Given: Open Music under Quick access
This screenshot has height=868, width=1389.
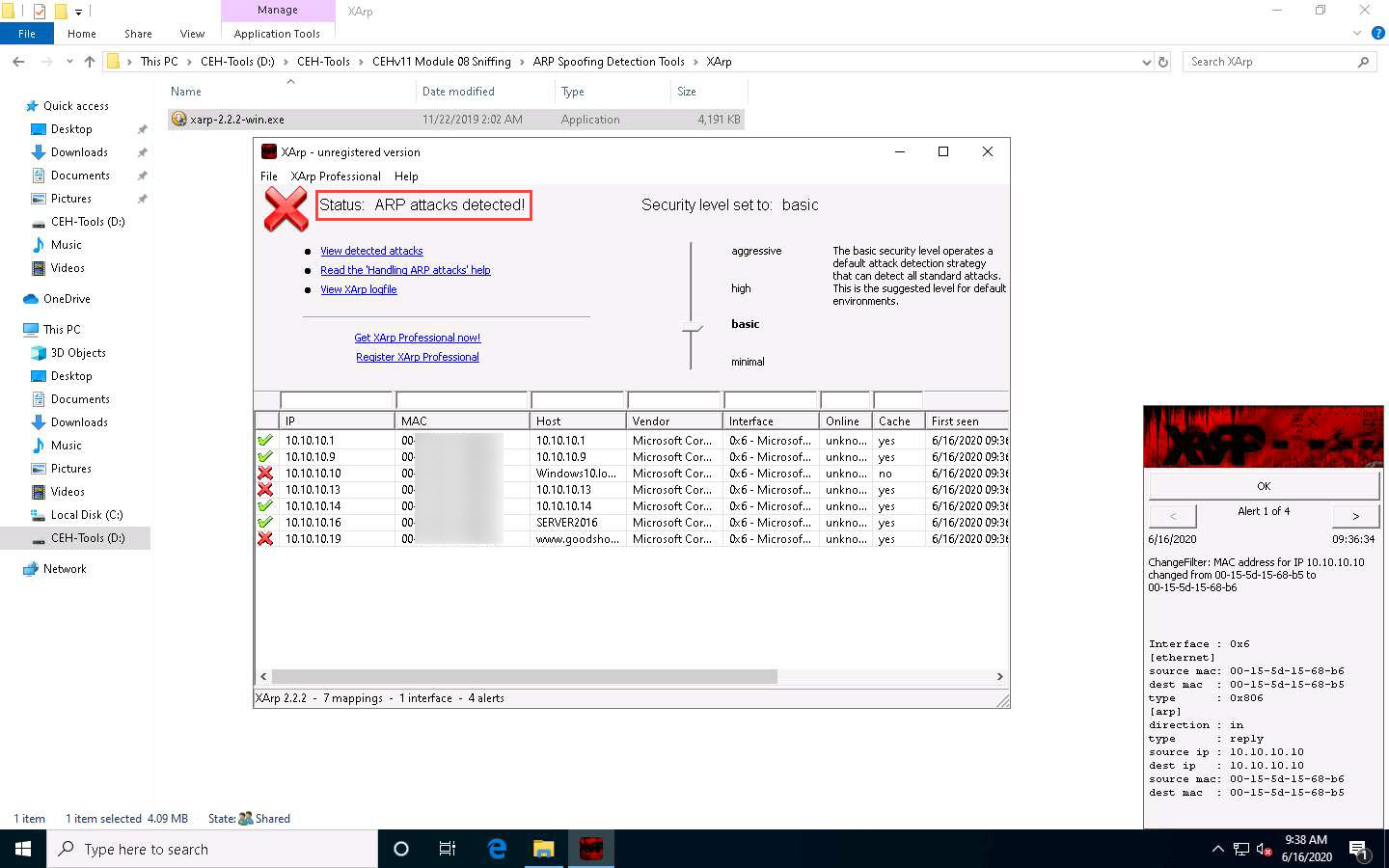Looking at the screenshot, I should click(67, 245).
